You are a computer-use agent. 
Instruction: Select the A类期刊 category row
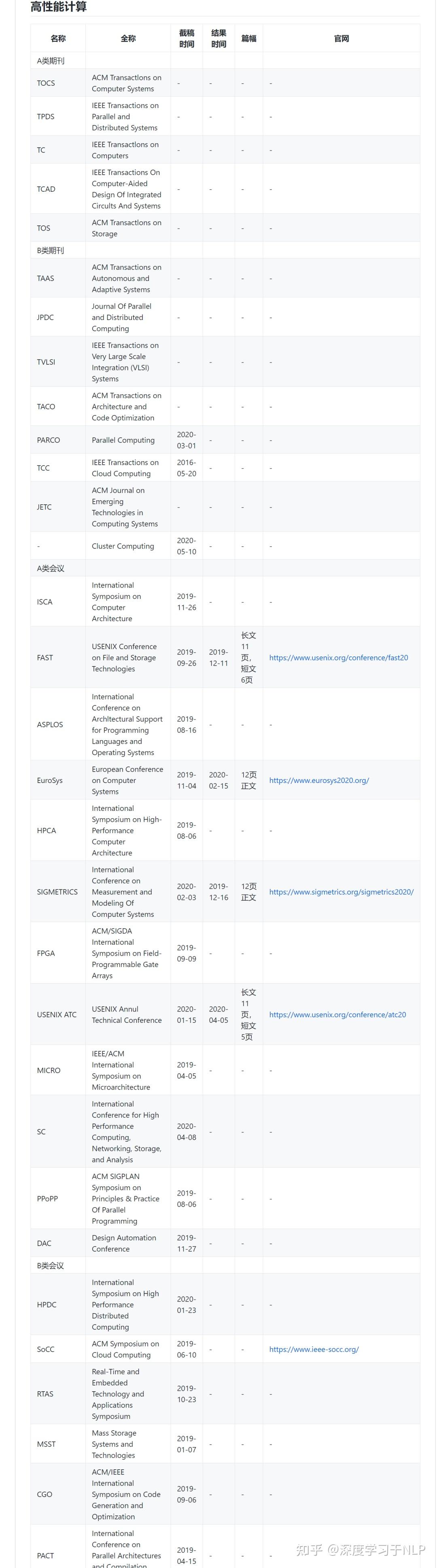click(51, 61)
